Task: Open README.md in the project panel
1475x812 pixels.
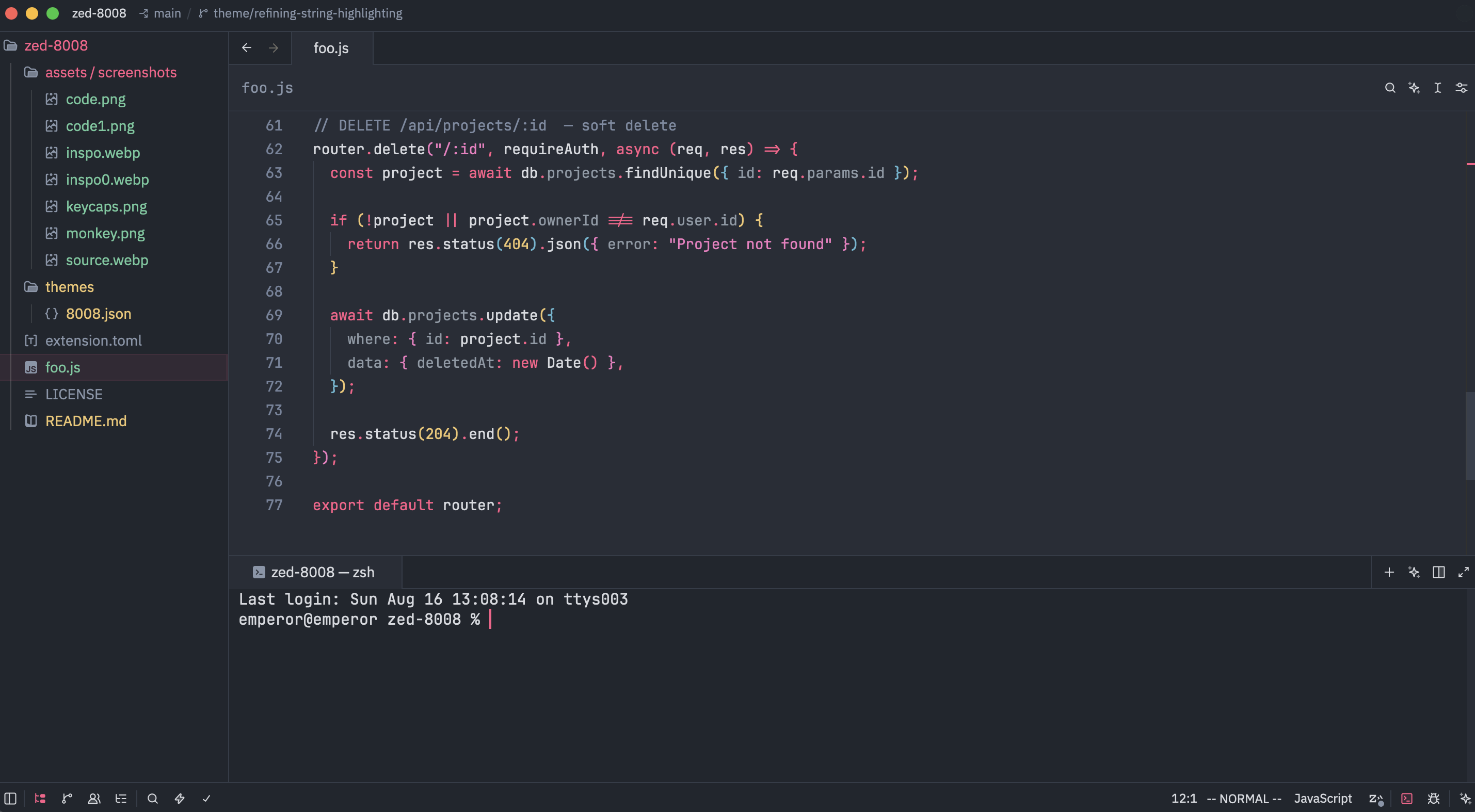Action: coord(114,420)
